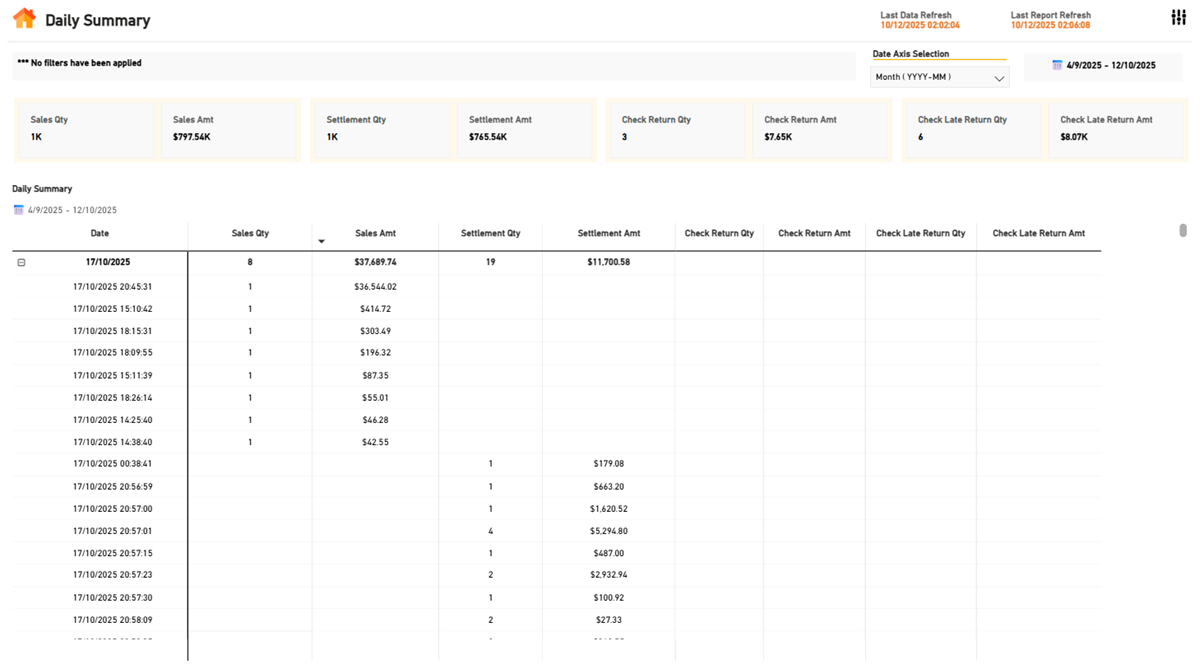
Task: Select the $196.32 cell
Action: click(376, 353)
